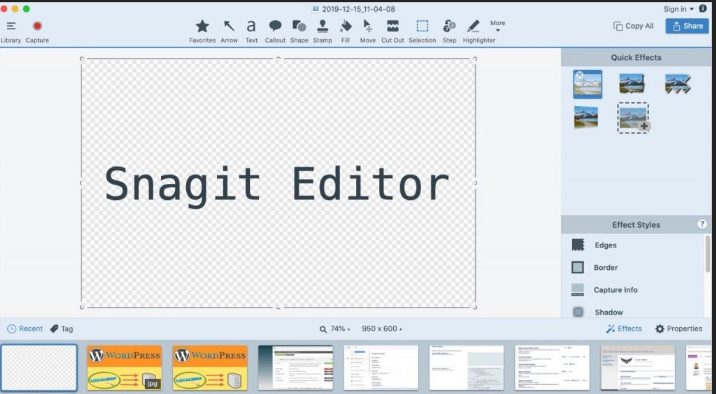
Task: Select the Selection tool
Action: click(x=422, y=32)
